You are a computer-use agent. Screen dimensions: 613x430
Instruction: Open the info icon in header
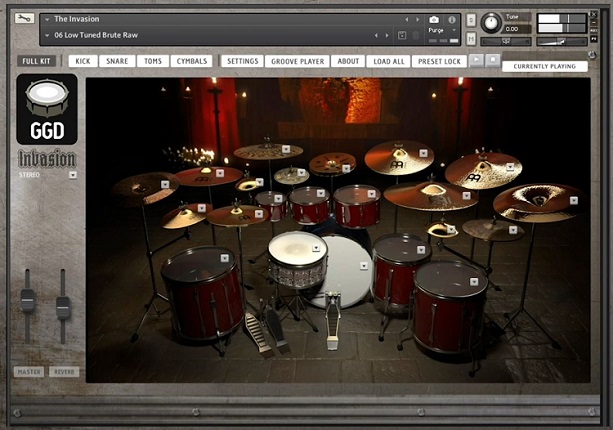point(452,20)
